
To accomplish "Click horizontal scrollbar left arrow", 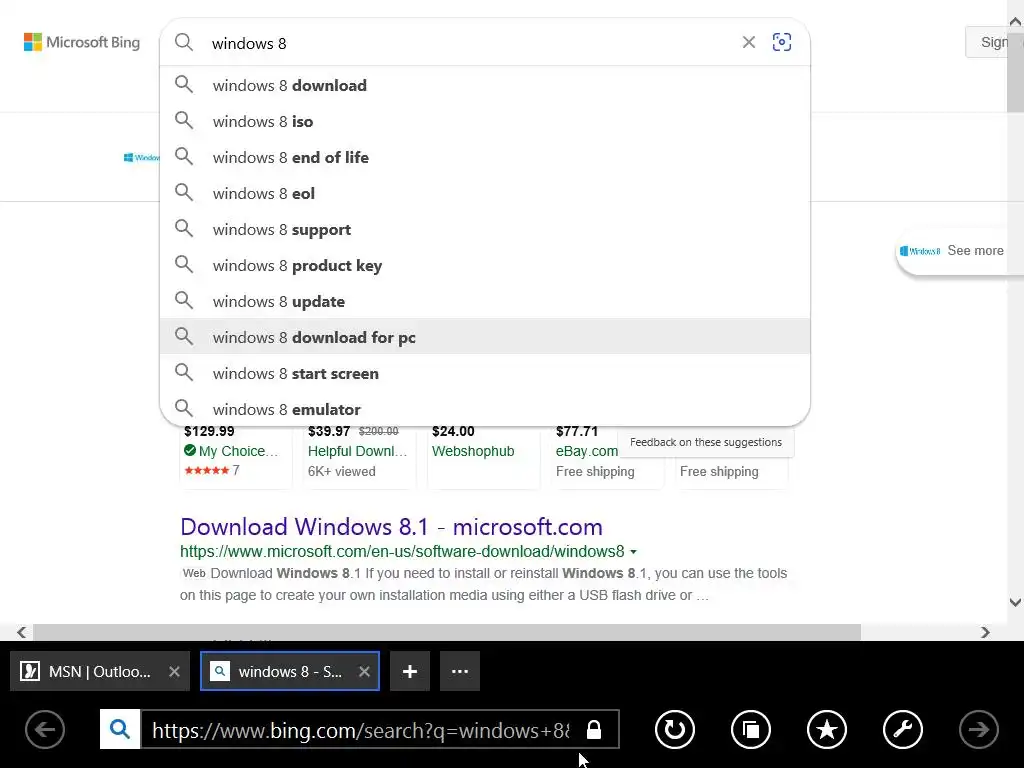I will click(22, 632).
